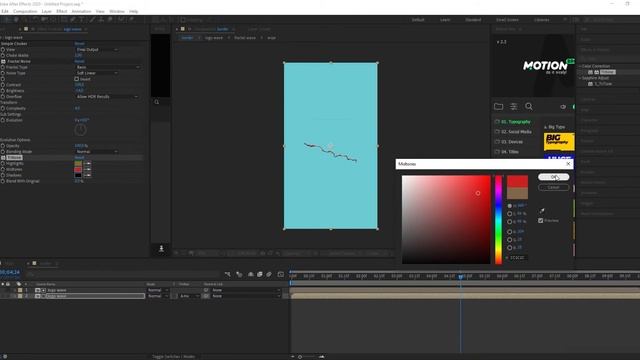The width and height of the screenshot is (640, 360).
Task: Open the Simple Choker View dropdown
Action: pyautogui.click(x=97, y=49)
